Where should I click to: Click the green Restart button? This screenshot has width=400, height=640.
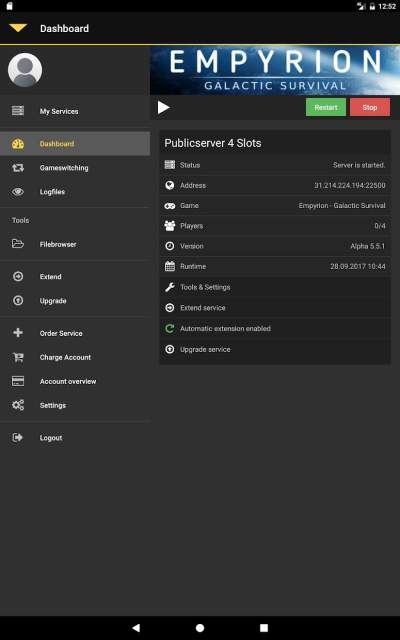326,107
